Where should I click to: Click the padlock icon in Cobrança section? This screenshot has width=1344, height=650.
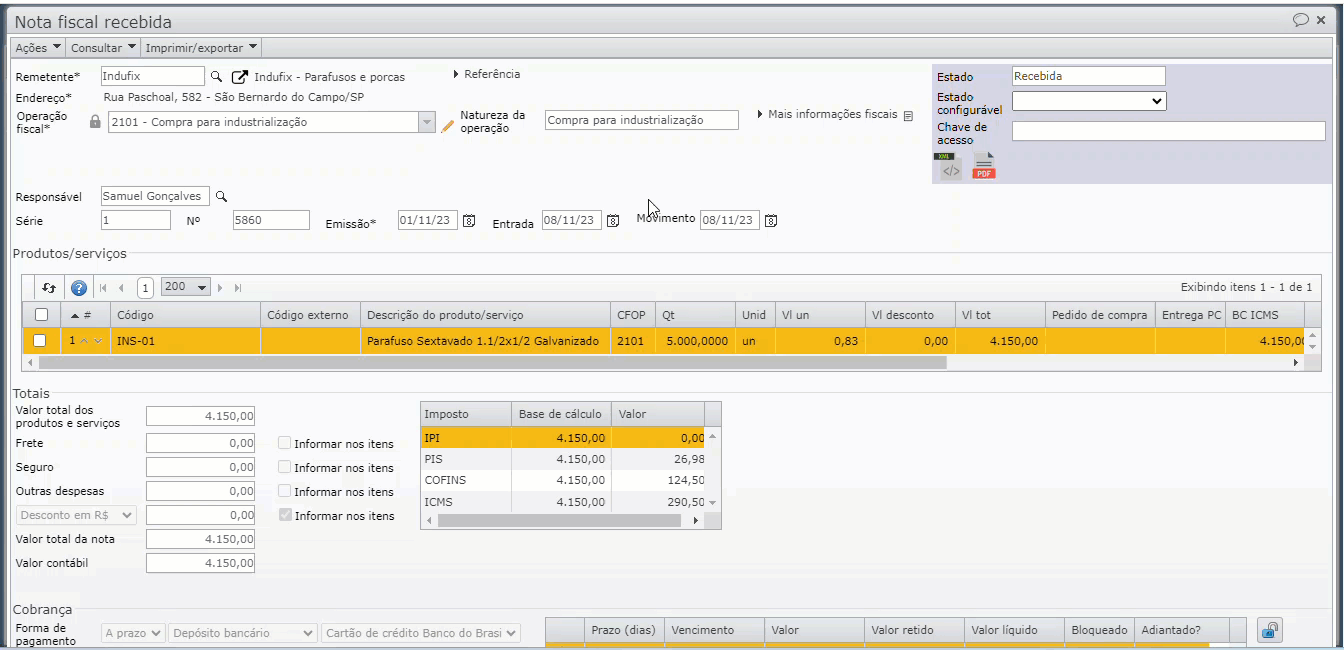coord(1269,630)
